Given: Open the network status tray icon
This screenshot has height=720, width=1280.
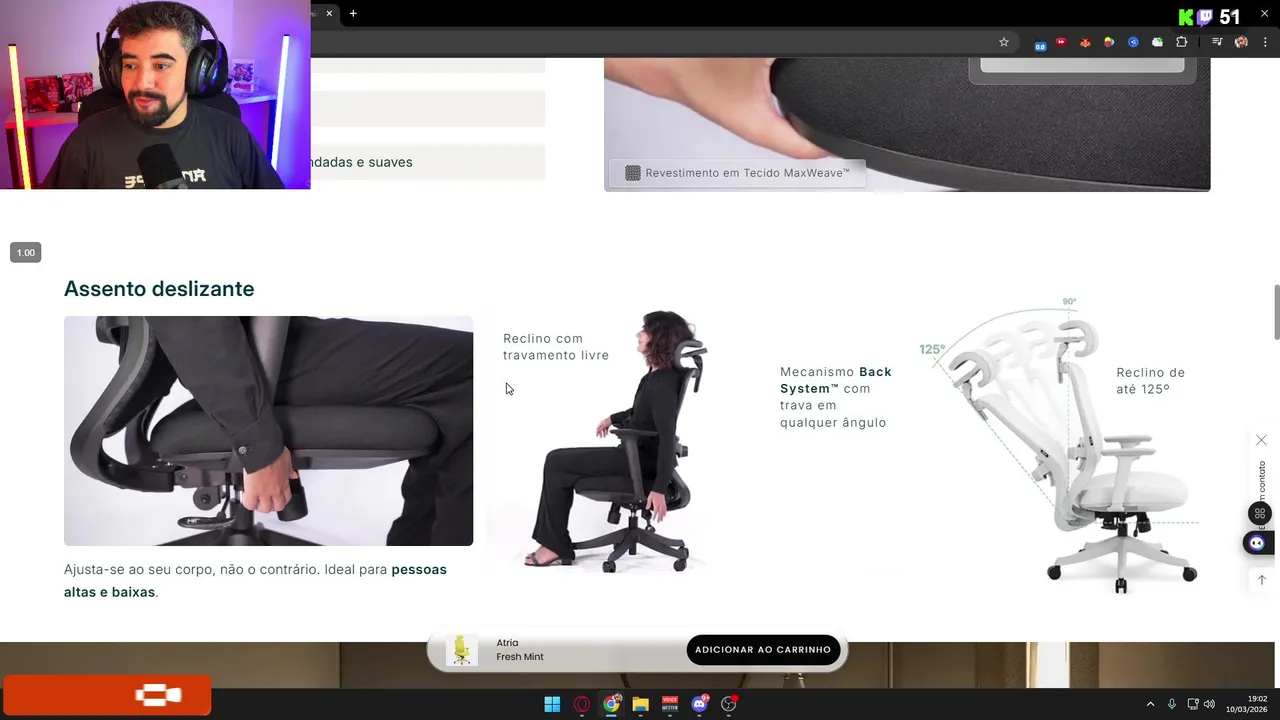Looking at the screenshot, I should [x=1193, y=704].
